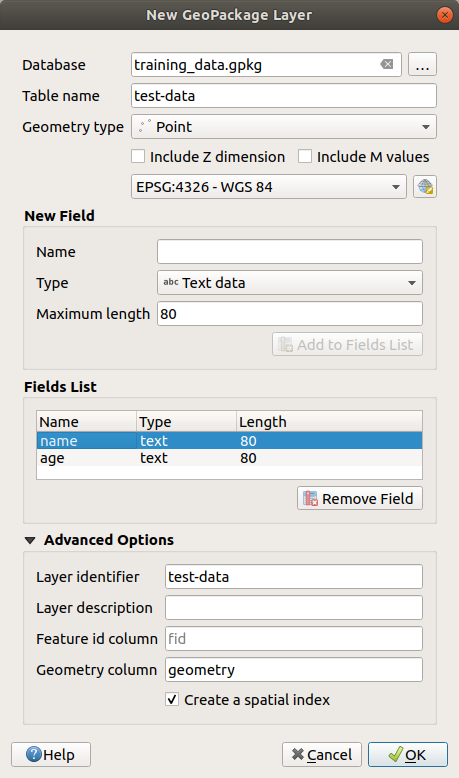Screen dimensions: 459x778
Task: Click the Maximum length field
Action: coord(290,314)
